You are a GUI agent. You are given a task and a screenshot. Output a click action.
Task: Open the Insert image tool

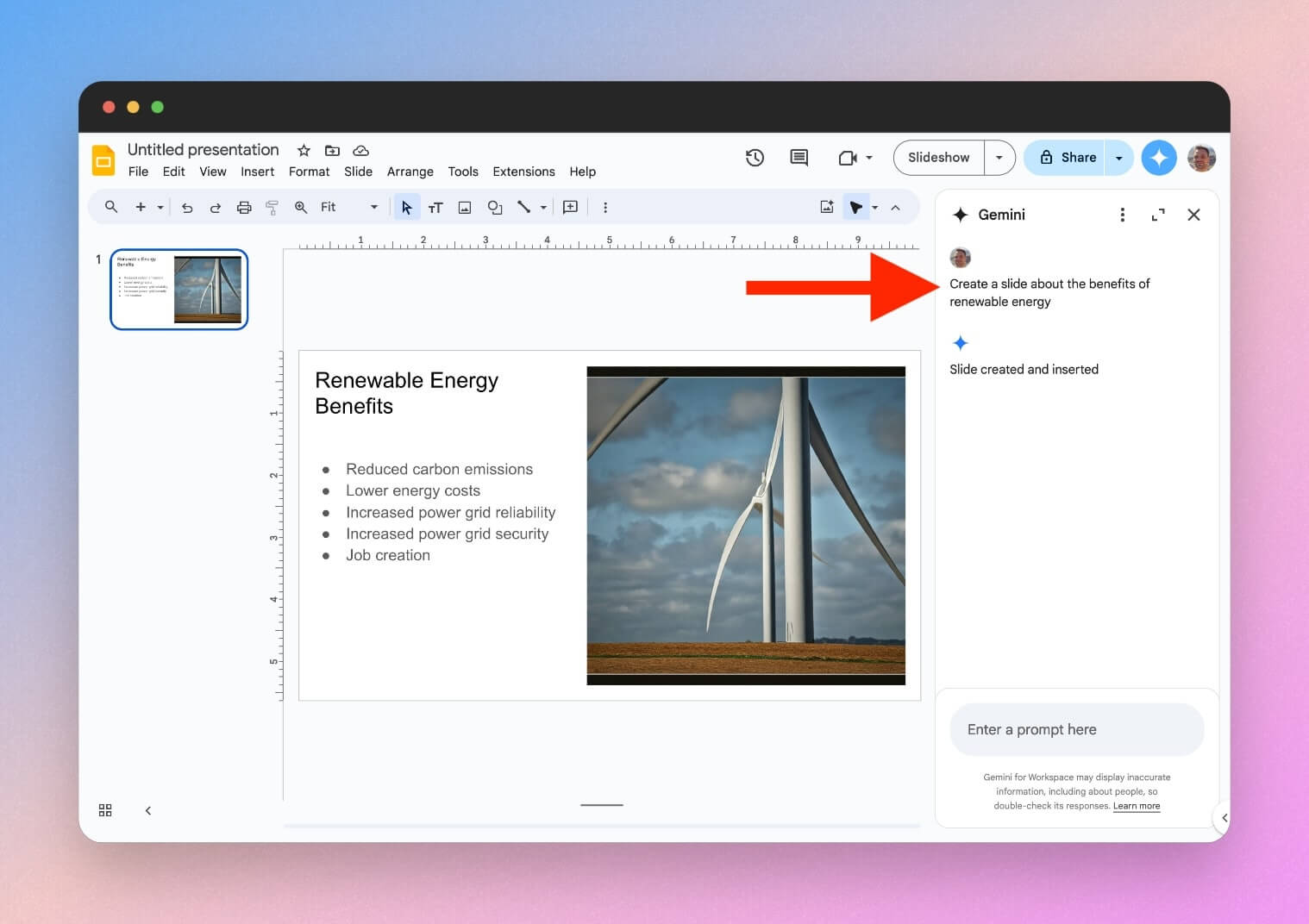click(x=465, y=207)
